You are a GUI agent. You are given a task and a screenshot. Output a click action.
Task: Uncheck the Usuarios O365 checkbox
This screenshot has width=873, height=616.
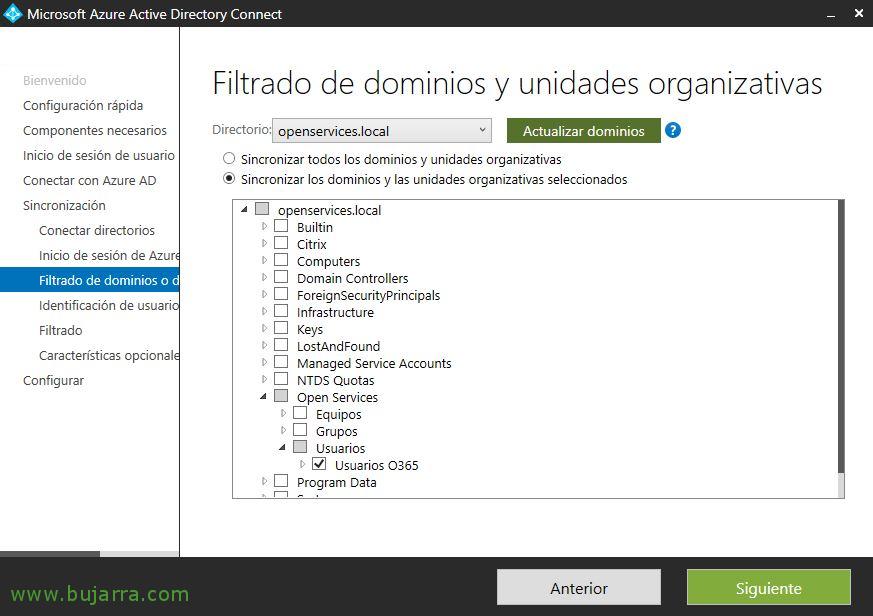coord(319,465)
